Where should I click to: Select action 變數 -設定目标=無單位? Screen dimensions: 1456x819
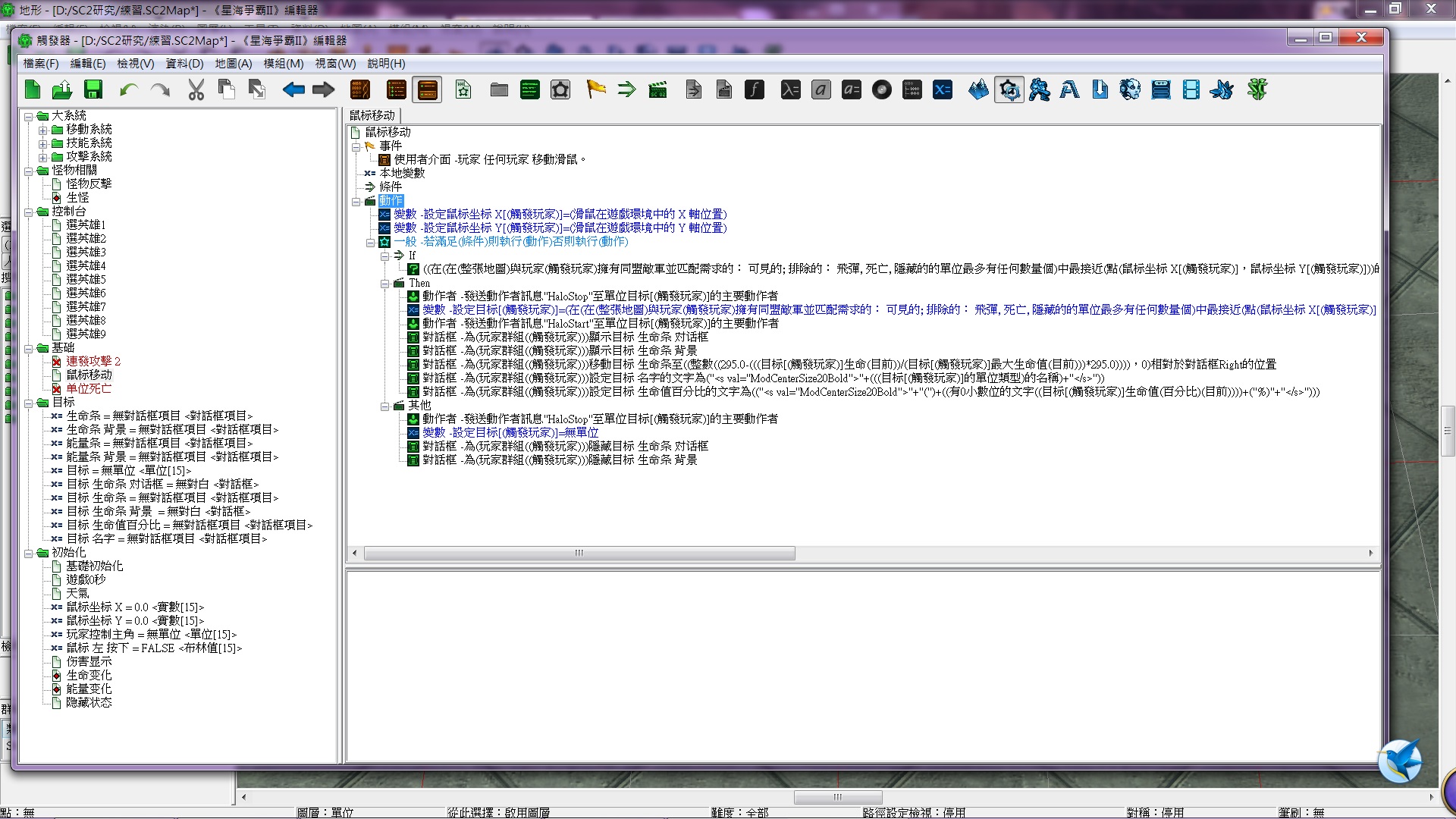pos(510,432)
